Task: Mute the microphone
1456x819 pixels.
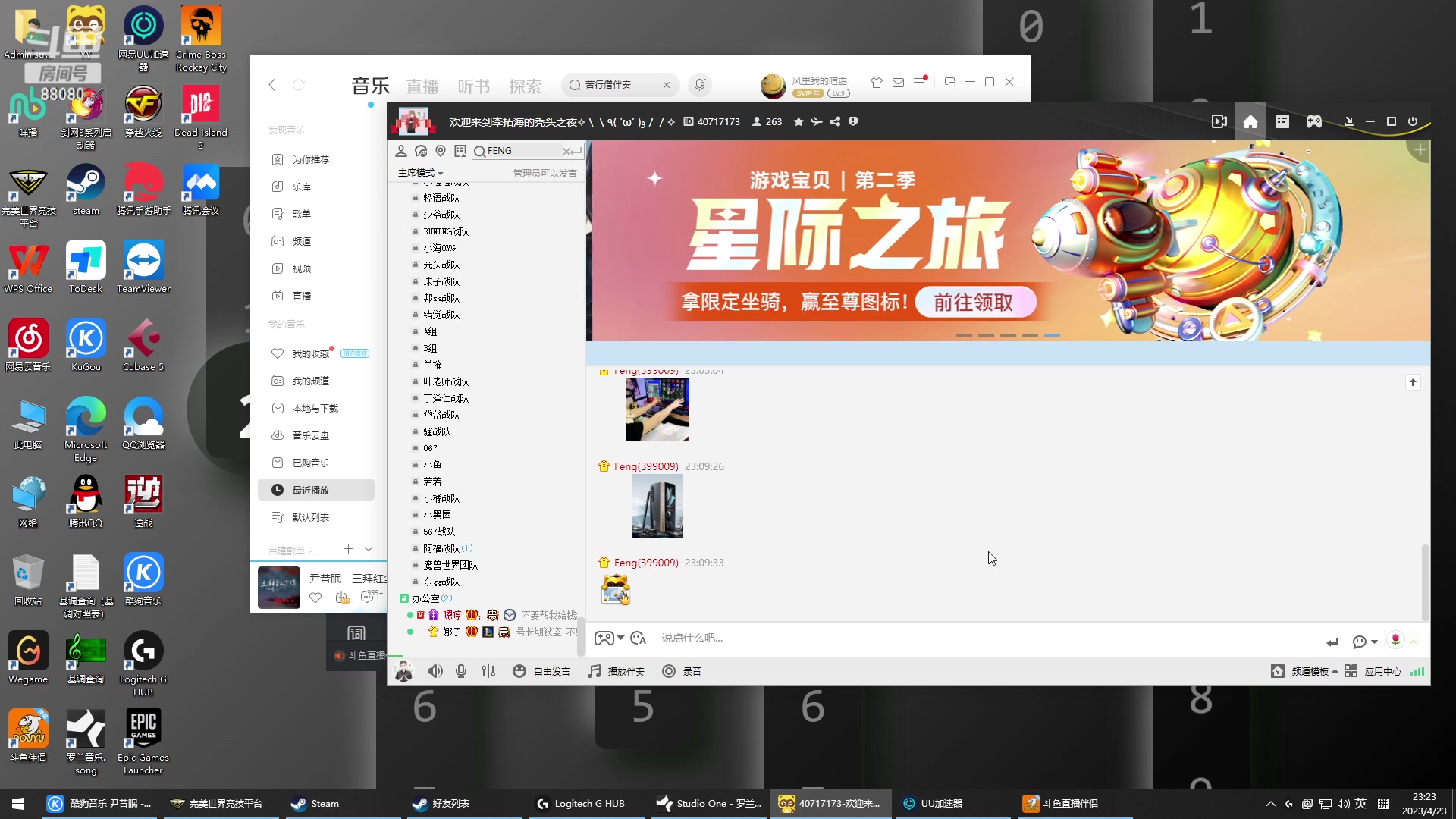Action: click(x=460, y=670)
